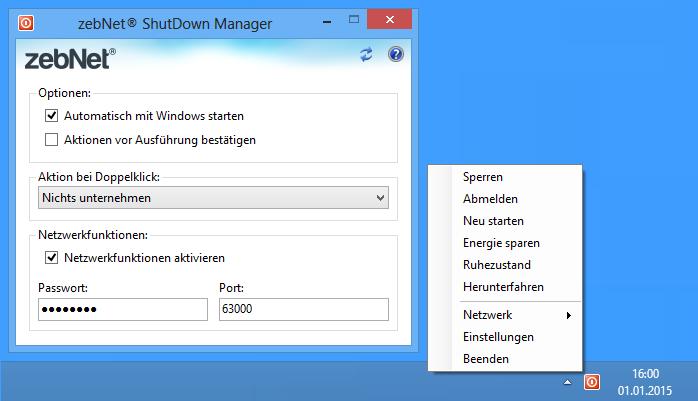Enable Aktionen vor Ausführung bestätigen checkbox
The width and height of the screenshot is (698, 401).
(51, 140)
